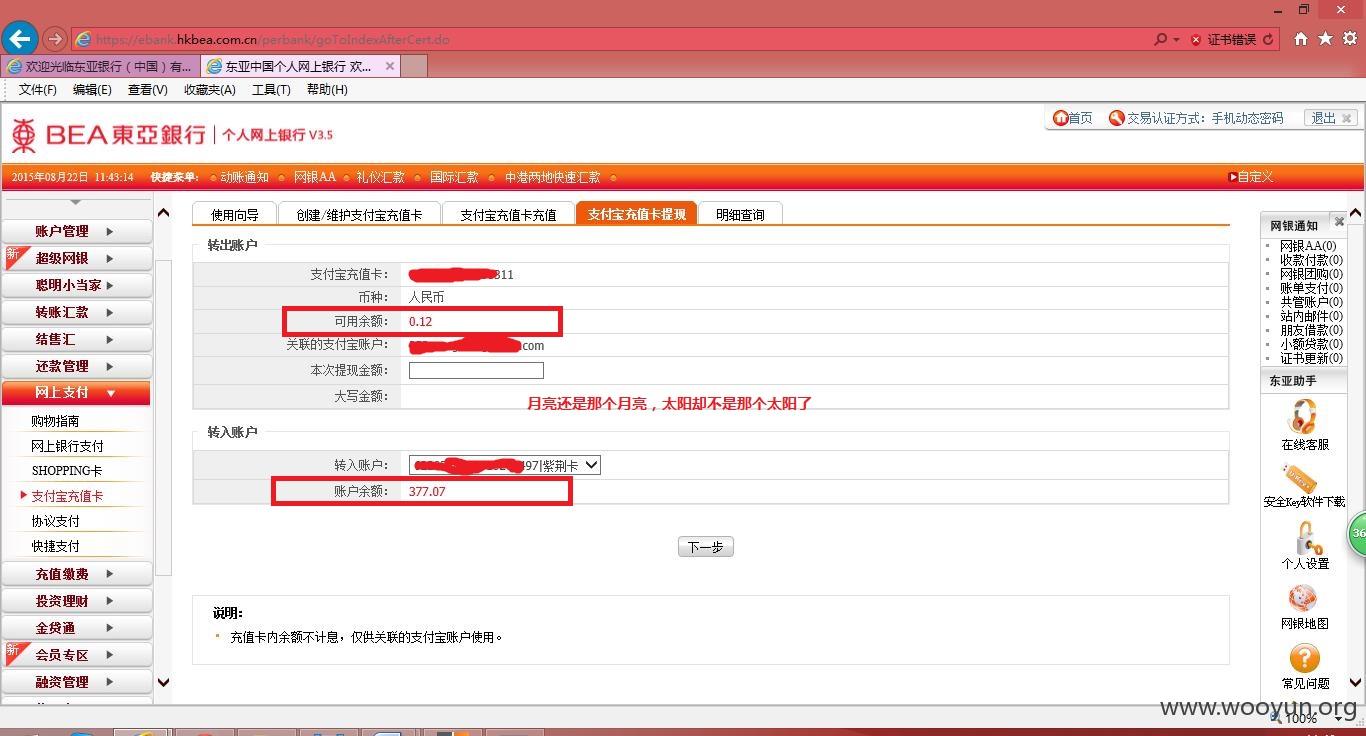Open shortcut 动账通知
Image resolution: width=1366 pixels, height=736 pixels.
pyautogui.click(x=245, y=177)
